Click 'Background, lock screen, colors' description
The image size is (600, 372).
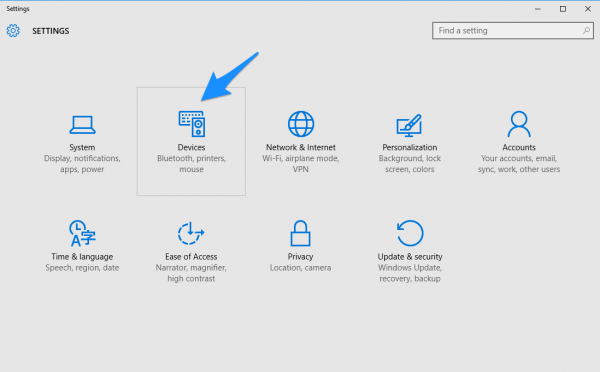(x=409, y=164)
